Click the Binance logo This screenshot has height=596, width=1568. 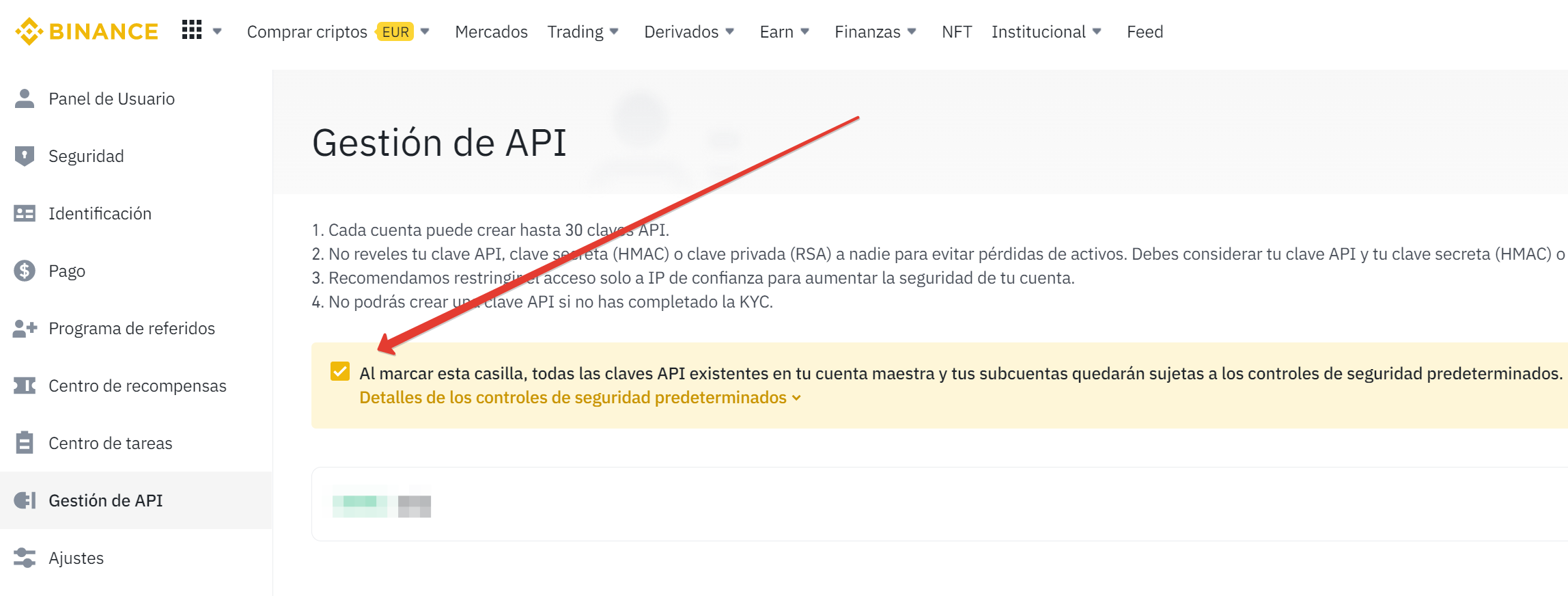coord(87,31)
